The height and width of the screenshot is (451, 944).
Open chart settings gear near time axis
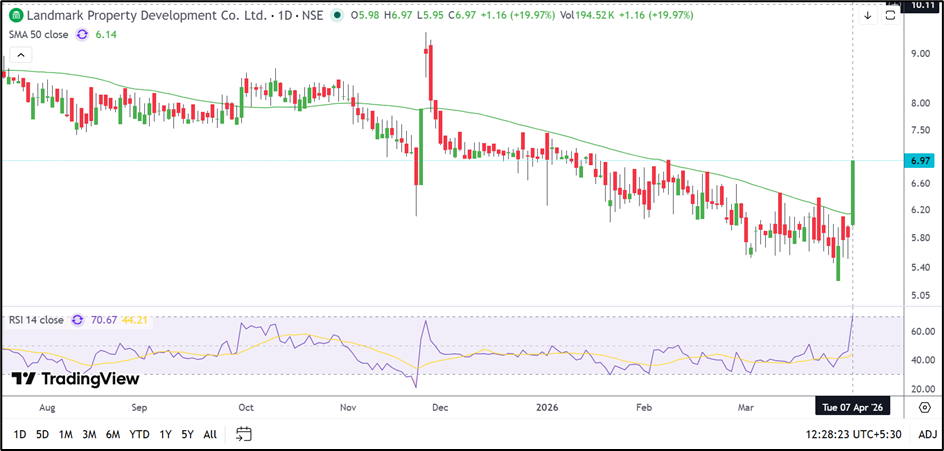click(925, 407)
